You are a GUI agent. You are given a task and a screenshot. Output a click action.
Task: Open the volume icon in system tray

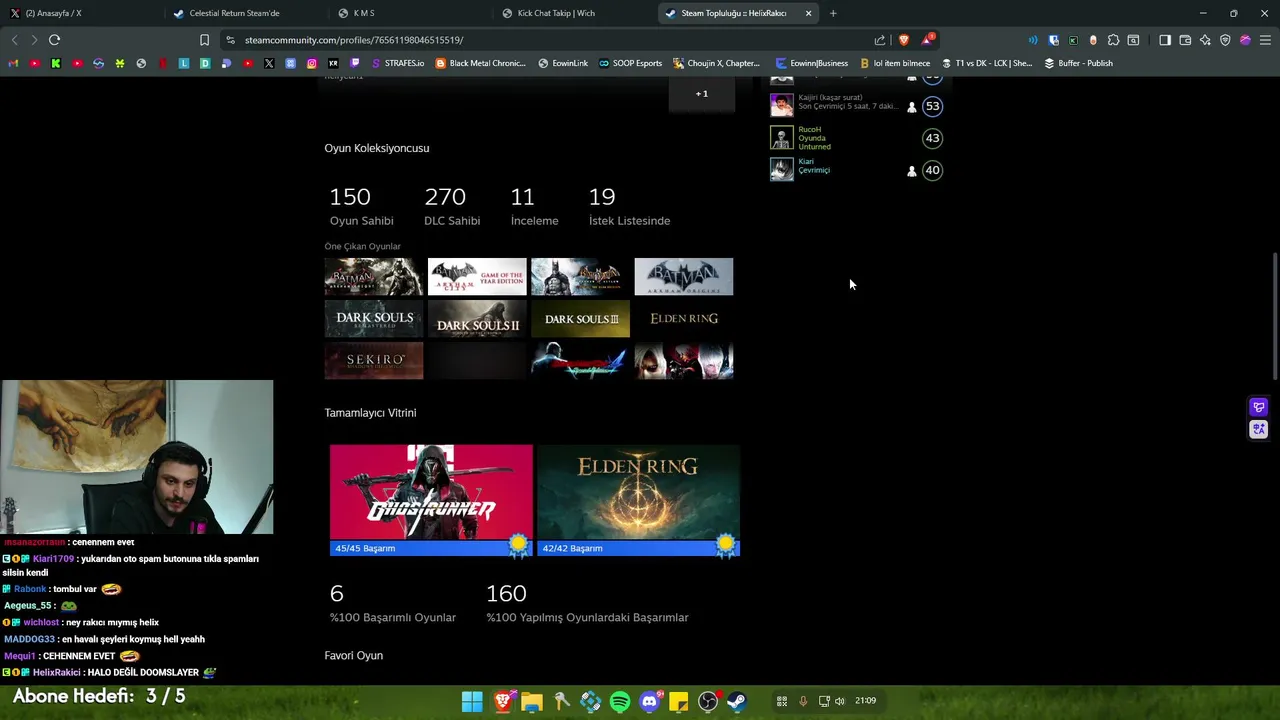pos(840,701)
